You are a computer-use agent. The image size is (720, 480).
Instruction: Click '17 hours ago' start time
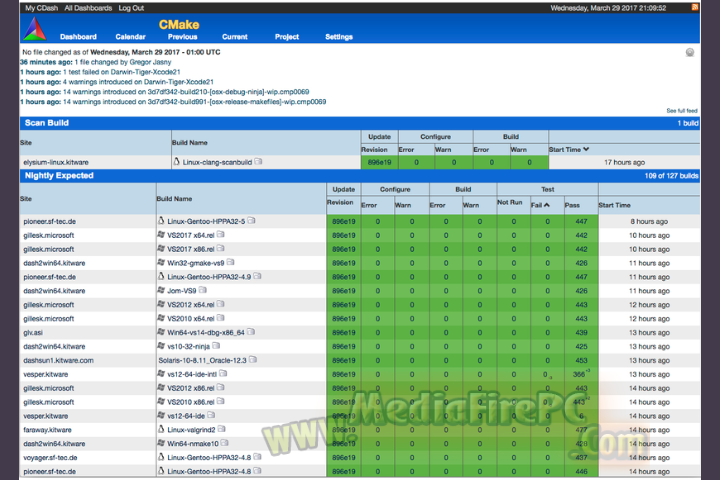click(624, 162)
